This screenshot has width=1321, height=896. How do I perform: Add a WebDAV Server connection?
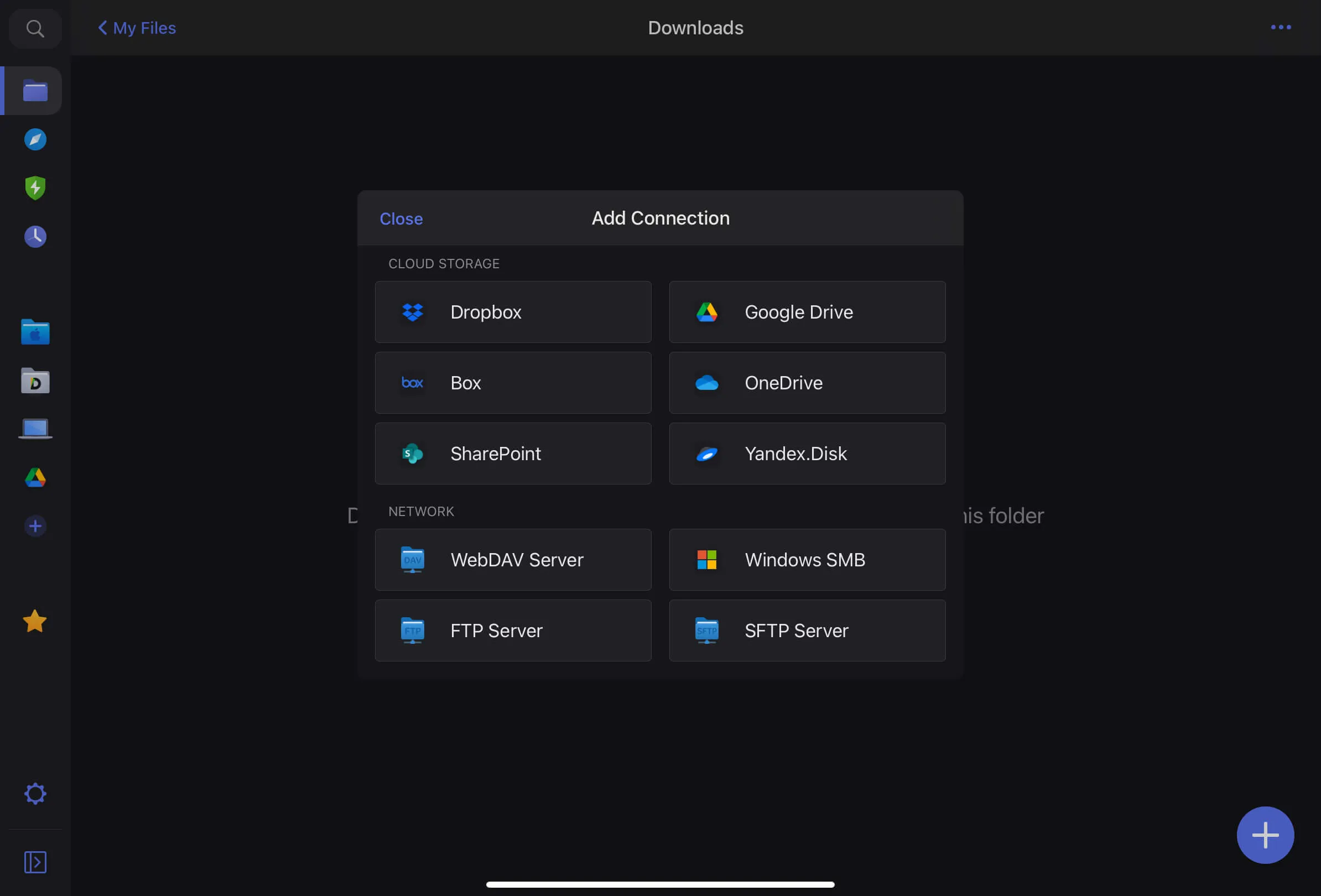point(513,560)
